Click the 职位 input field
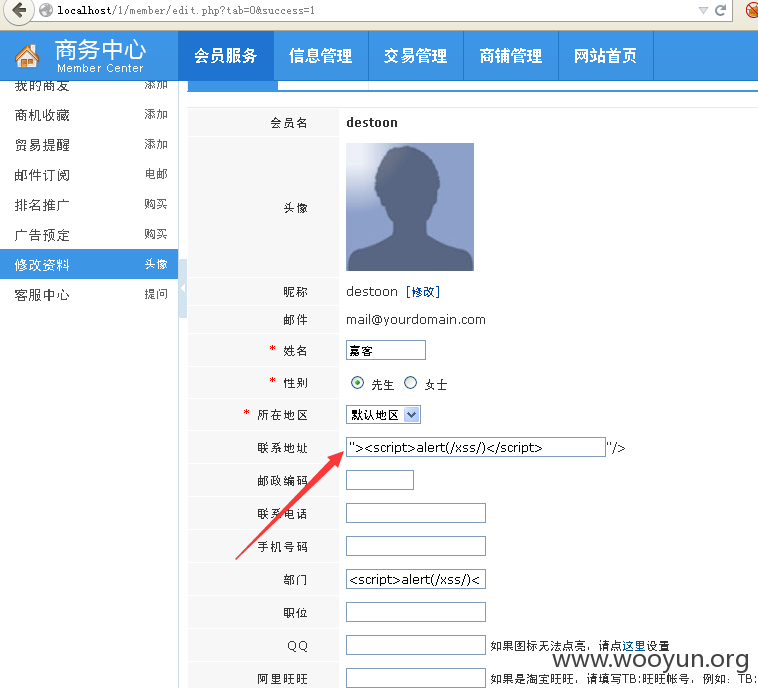 tap(416, 612)
